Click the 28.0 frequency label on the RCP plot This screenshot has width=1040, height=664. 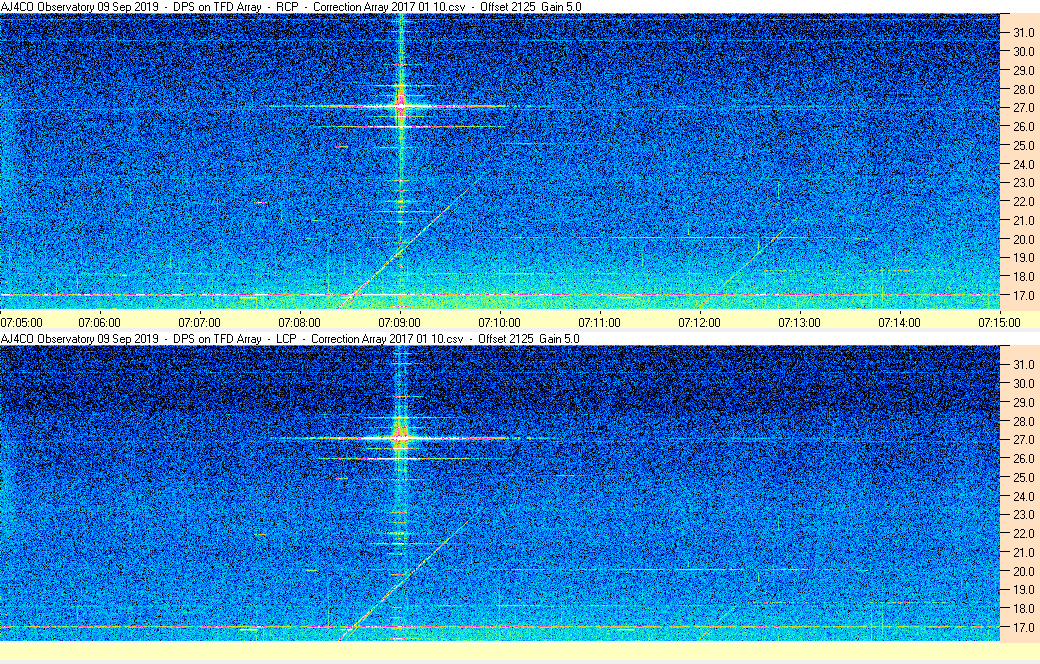tap(1023, 90)
